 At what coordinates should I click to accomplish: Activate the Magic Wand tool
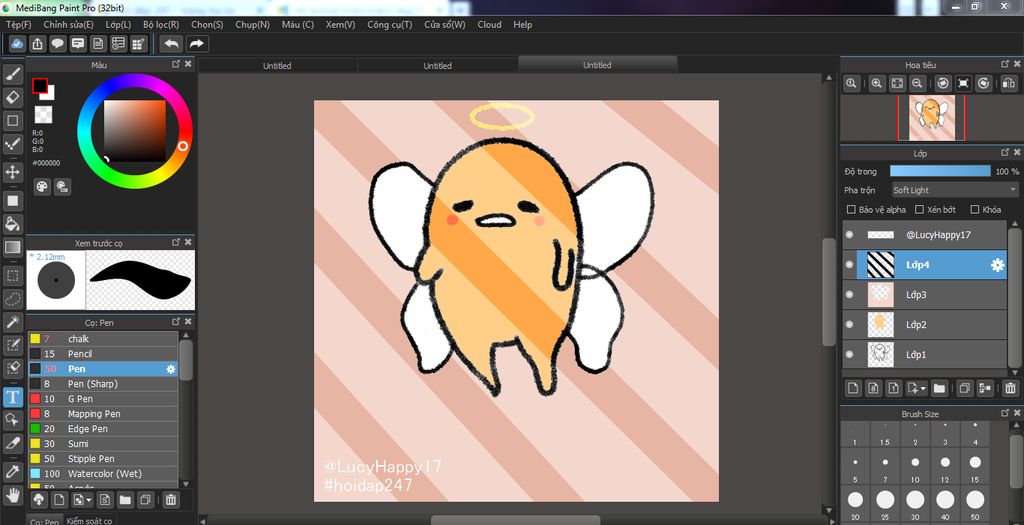[12, 321]
